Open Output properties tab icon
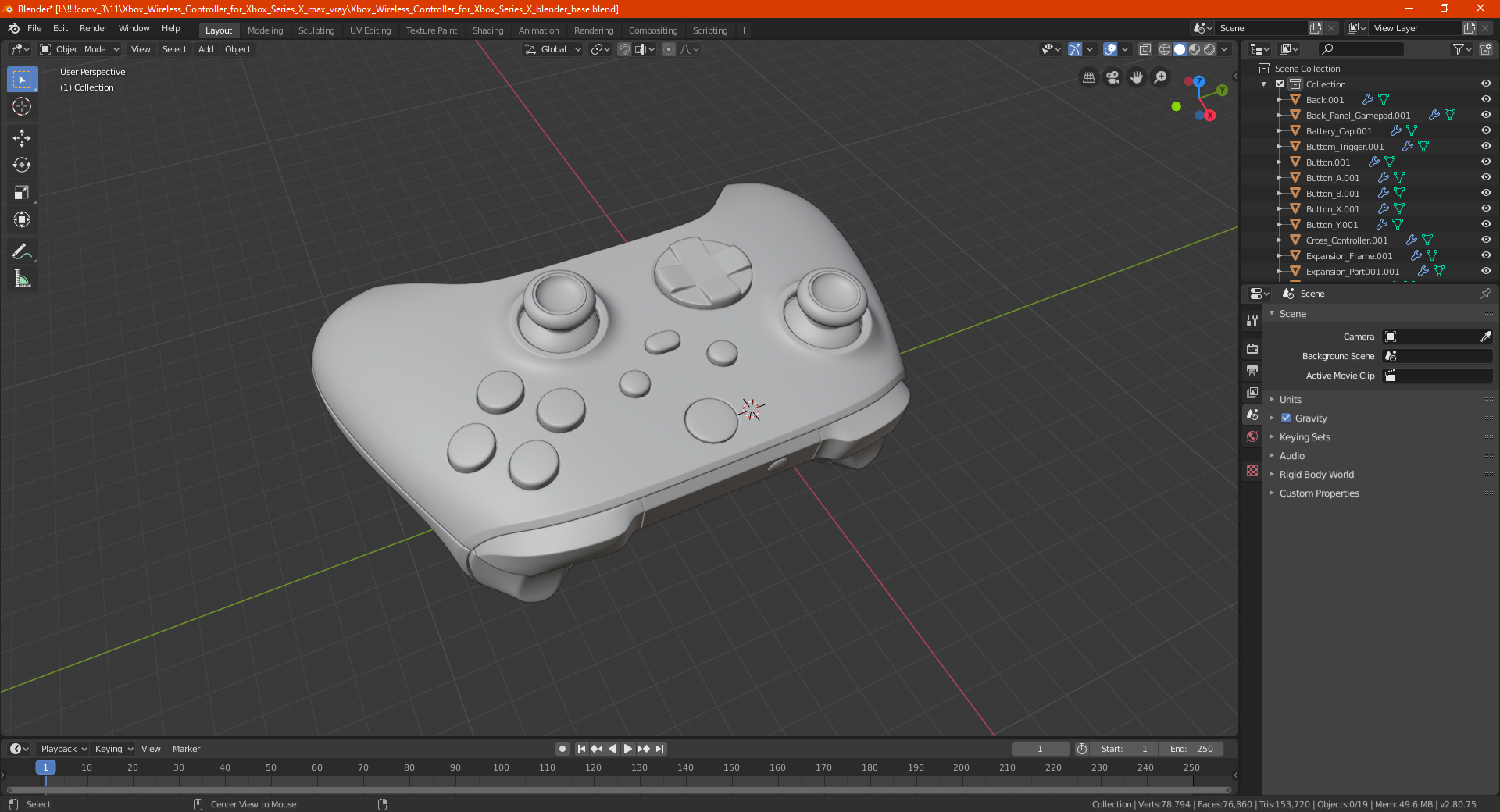Viewport: 1500px width, 812px height. [x=1252, y=370]
